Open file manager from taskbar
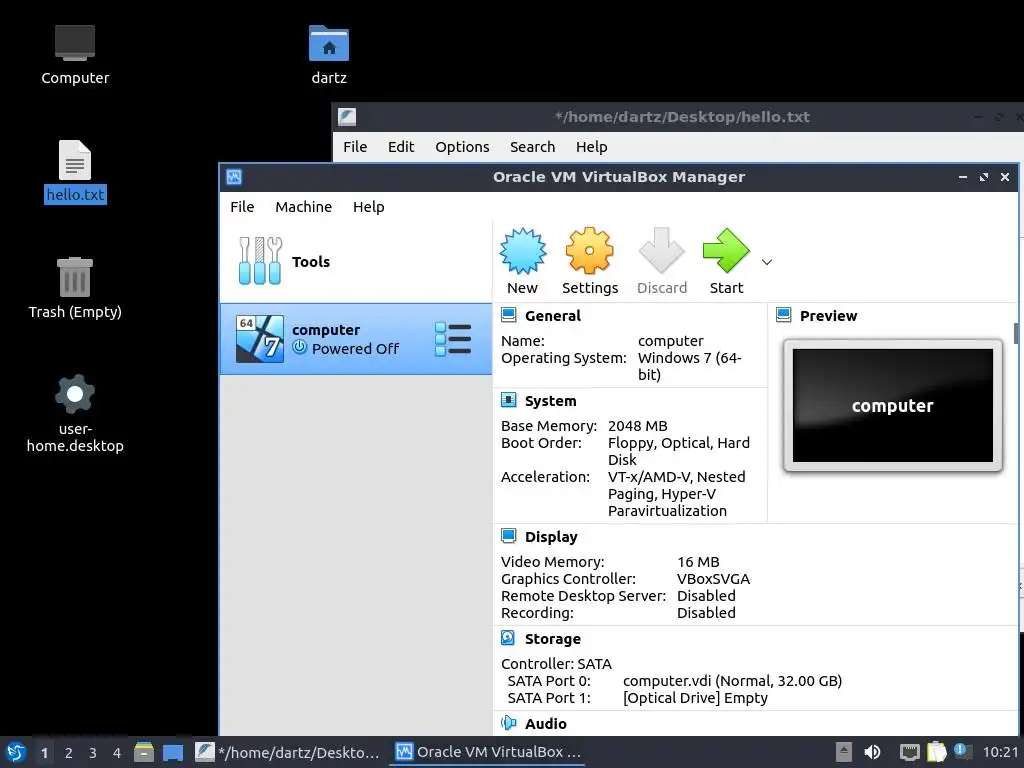Screen dimensions: 1024x768 (x=144, y=752)
